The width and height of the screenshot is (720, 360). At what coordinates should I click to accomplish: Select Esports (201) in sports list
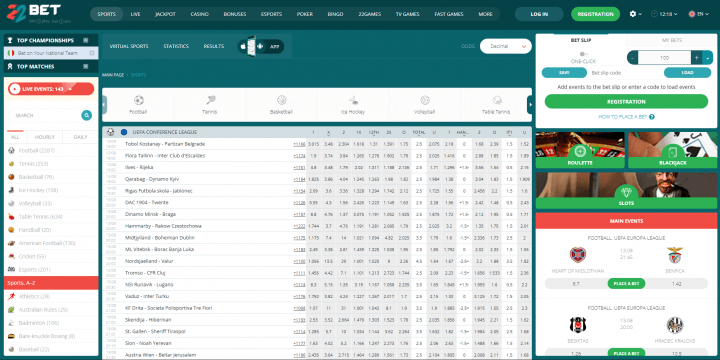pos(51,270)
